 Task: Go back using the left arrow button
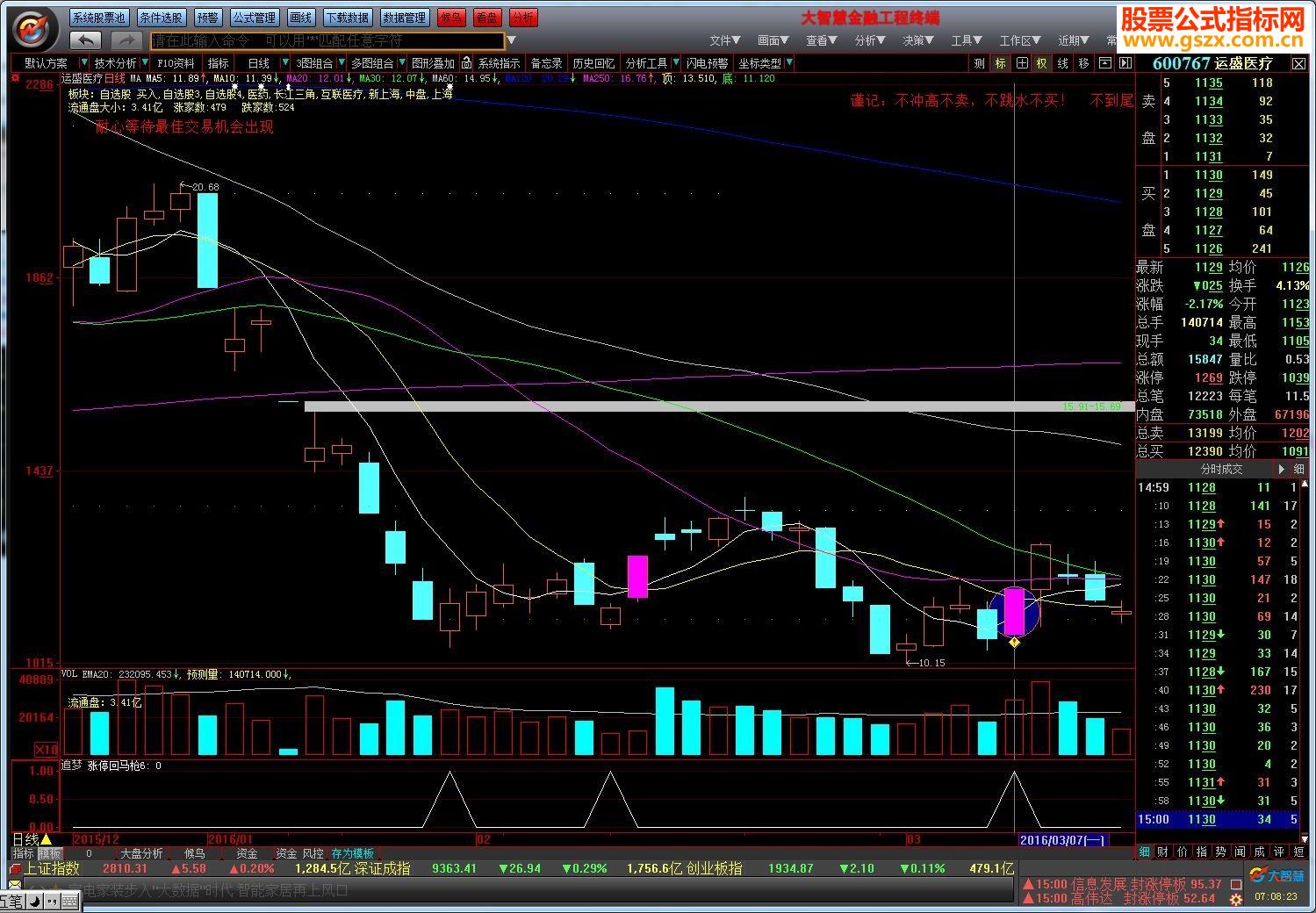(85, 40)
